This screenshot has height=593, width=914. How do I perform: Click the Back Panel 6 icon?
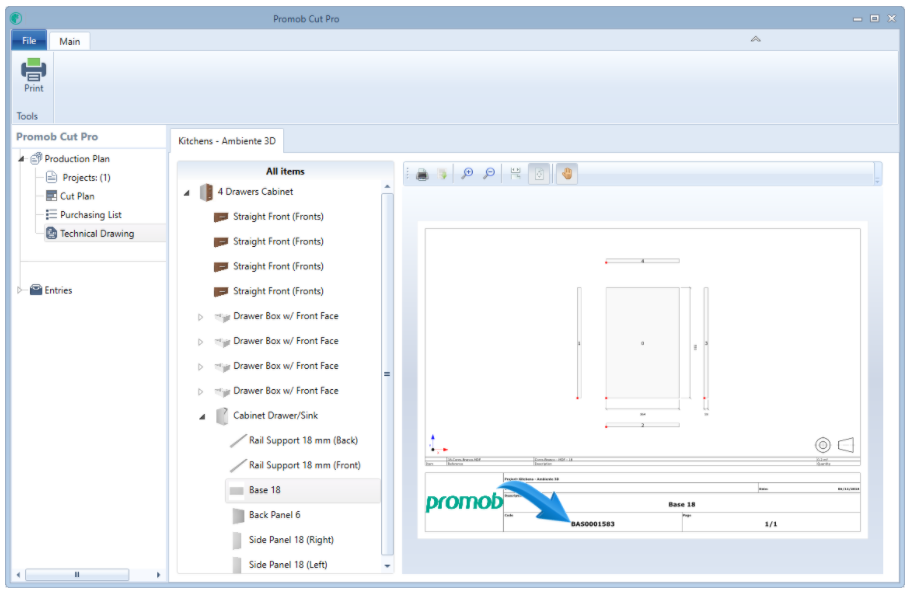[238, 515]
